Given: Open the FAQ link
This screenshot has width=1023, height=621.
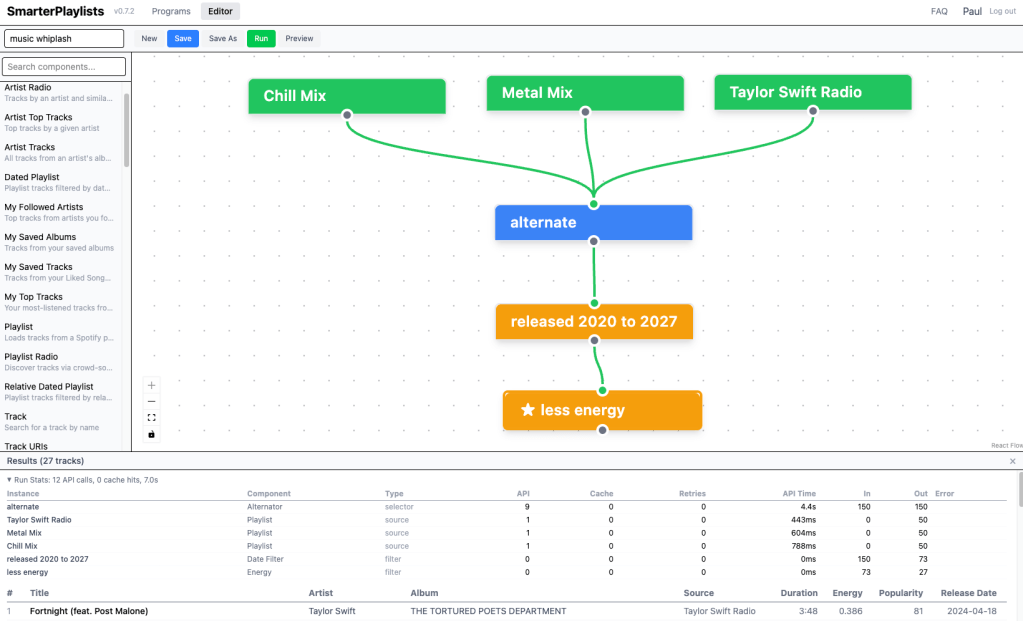Looking at the screenshot, I should pyautogui.click(x=939, y=11).
